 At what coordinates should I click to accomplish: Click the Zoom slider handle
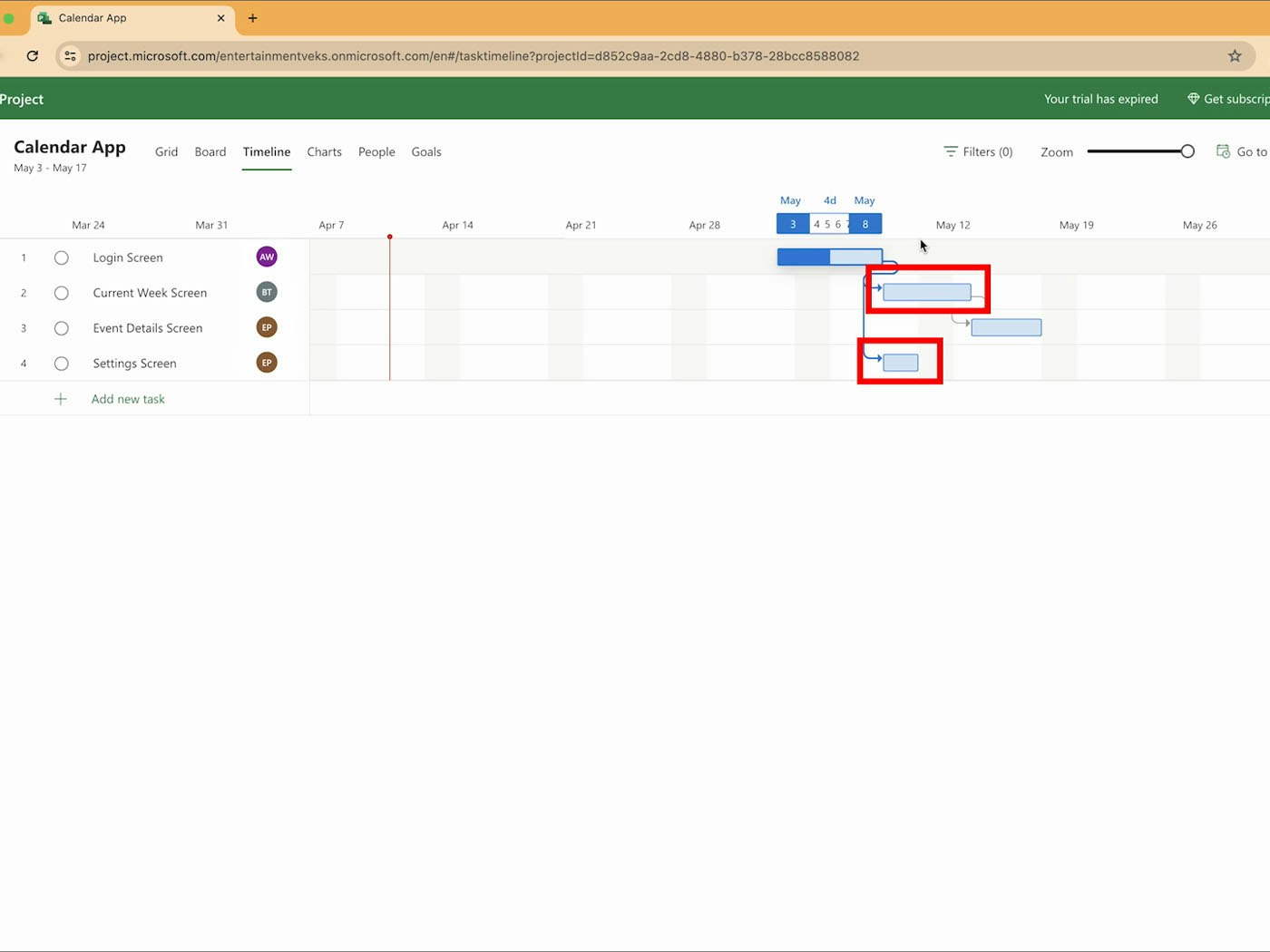[x=1187, y=151]
